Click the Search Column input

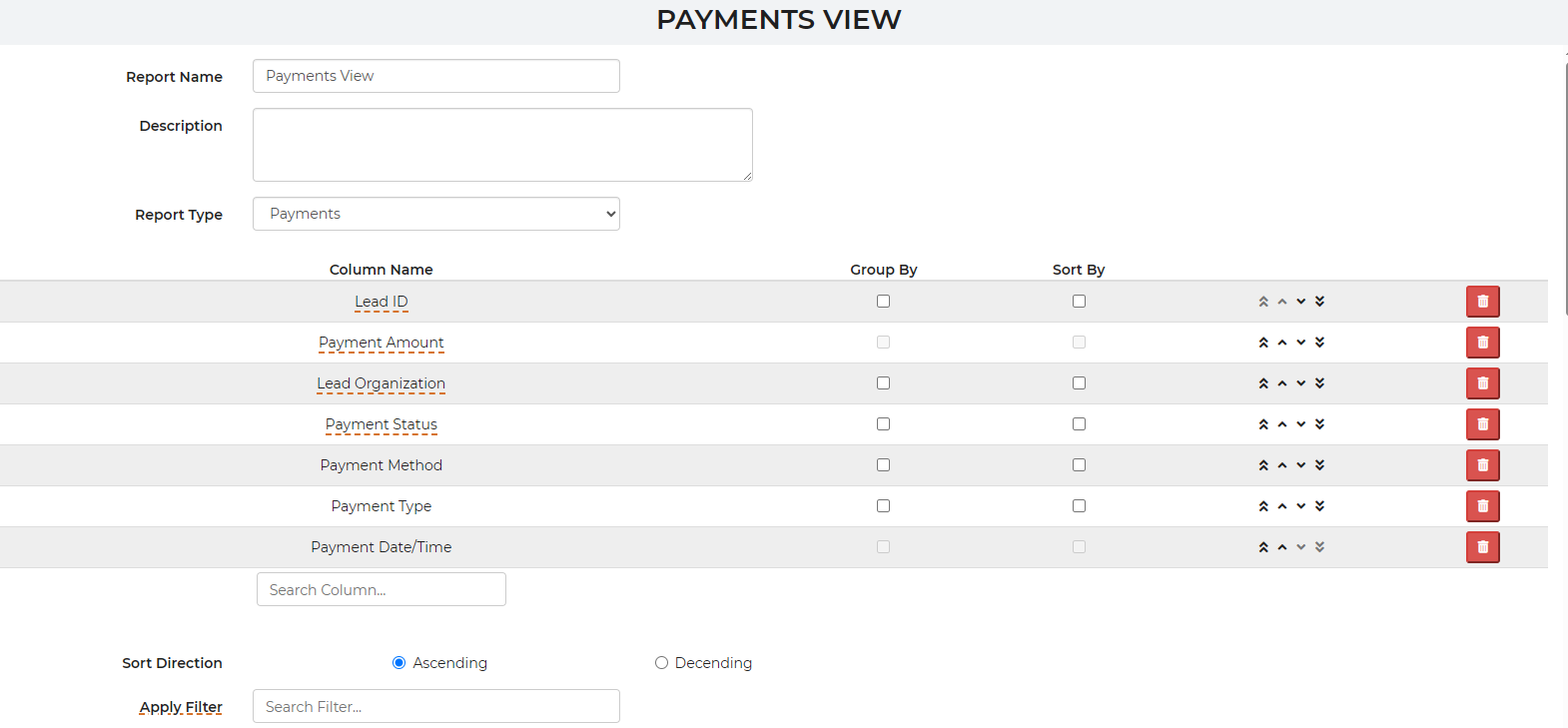click(382, 589)
